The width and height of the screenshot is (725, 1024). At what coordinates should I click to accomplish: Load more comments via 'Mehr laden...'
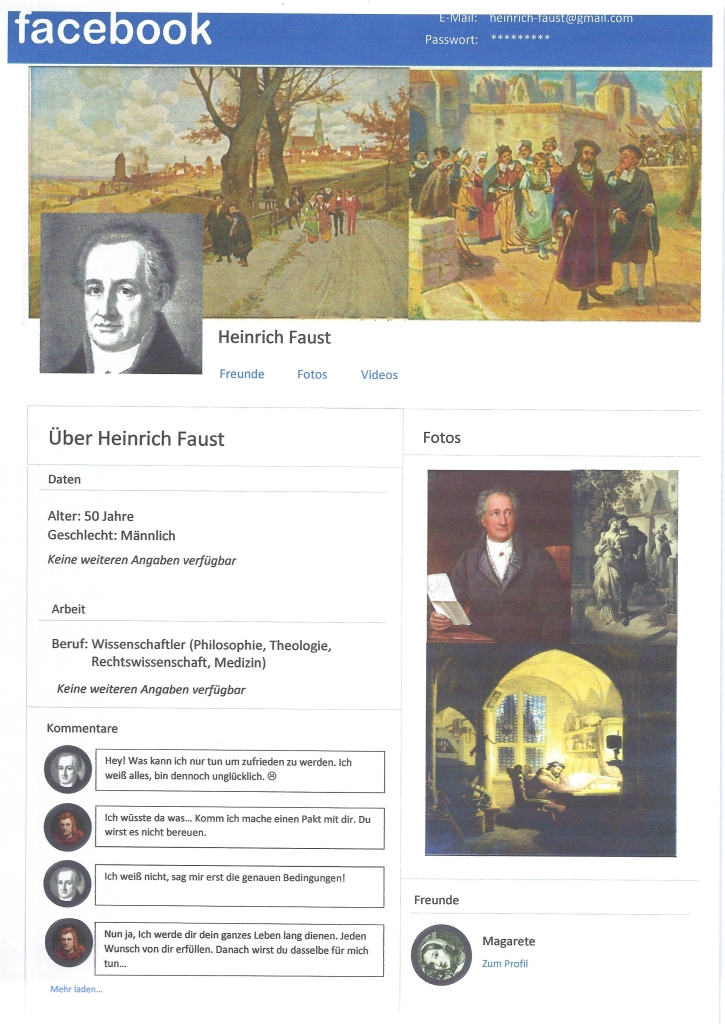coord(76,989)
